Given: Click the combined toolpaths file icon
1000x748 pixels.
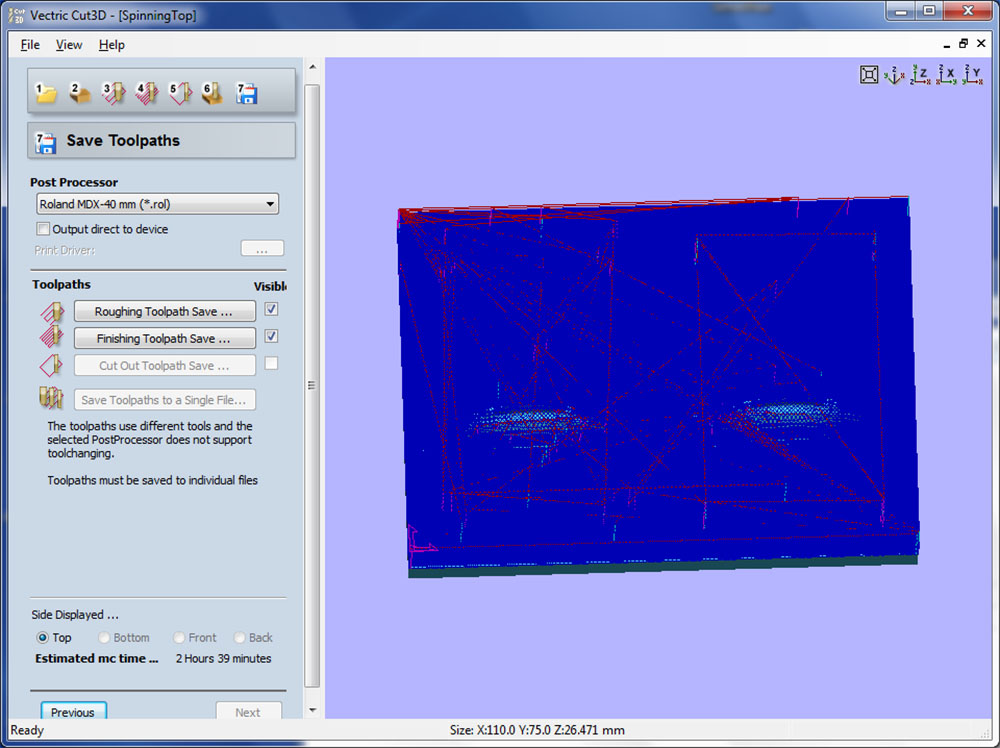Looking at the screenshot, I should pos(51,398).
